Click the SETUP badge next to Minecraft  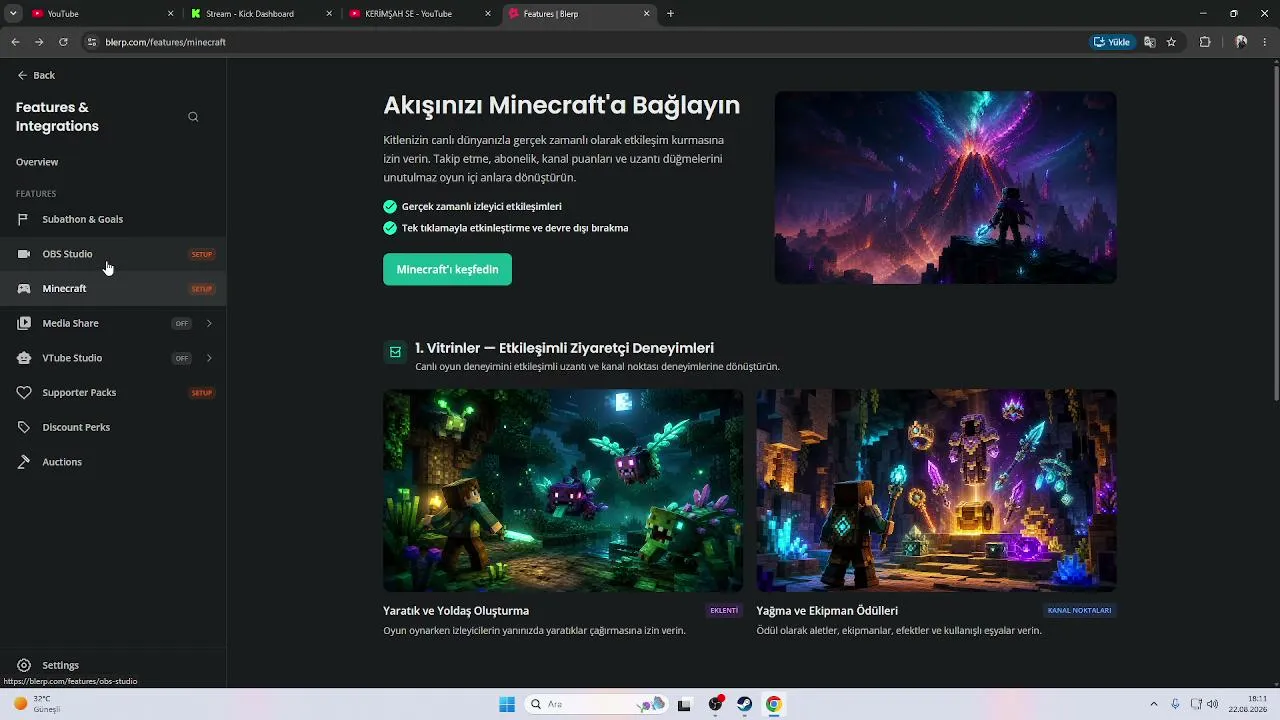[202, 289]
